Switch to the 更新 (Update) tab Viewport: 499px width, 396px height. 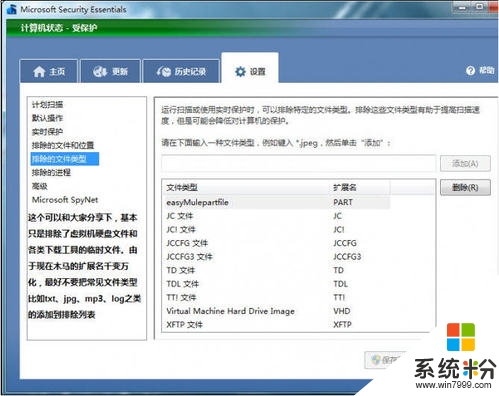coord(110,71)
